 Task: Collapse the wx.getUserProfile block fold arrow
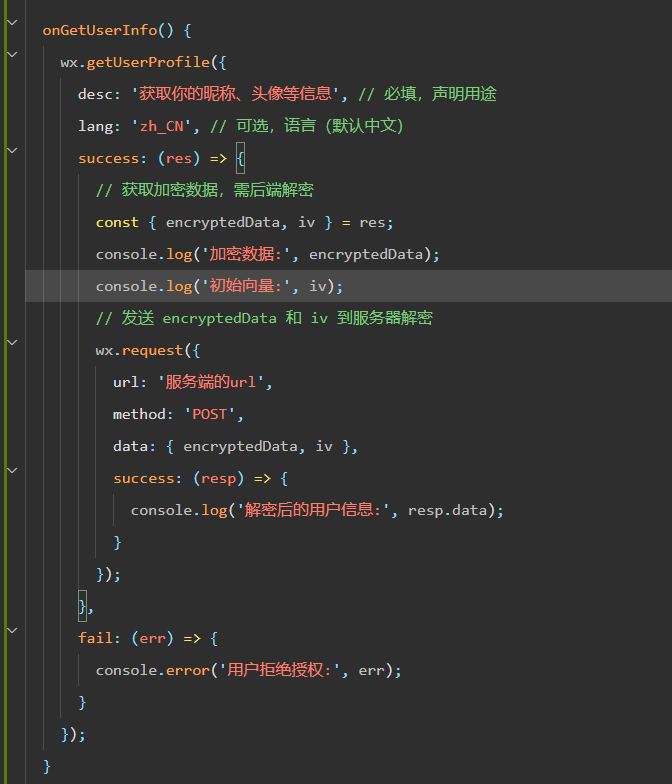(x=12, y=54)
